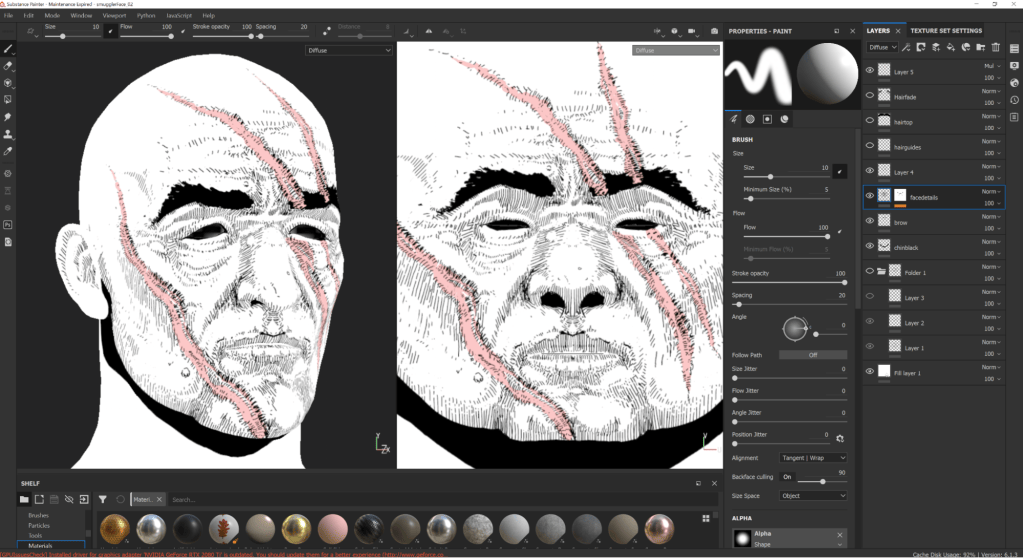1023x558 pixels.
Task: Select the Eraser tool
Action: coord(8,66)
